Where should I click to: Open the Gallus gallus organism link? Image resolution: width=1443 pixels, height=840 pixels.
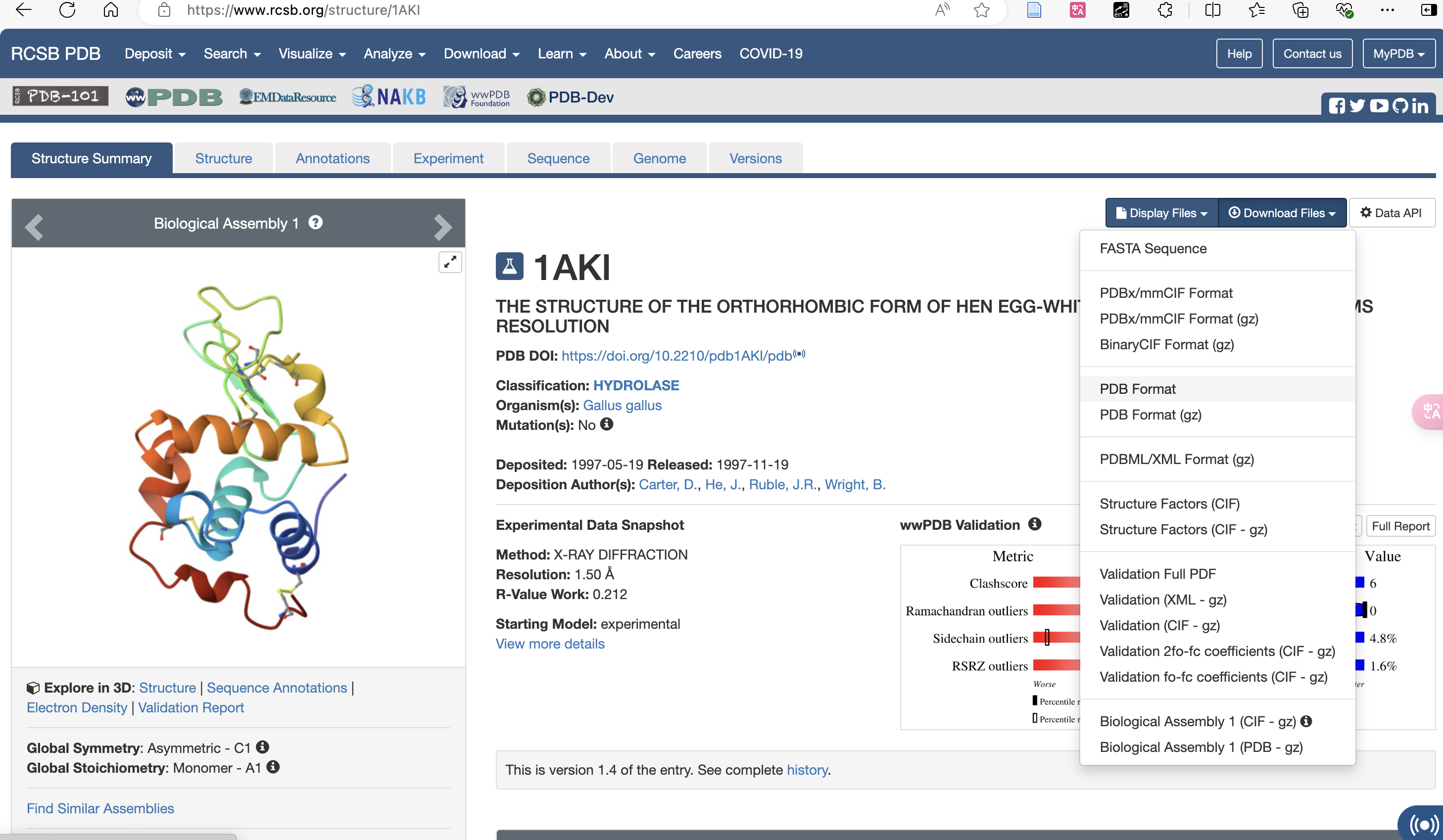pyautogui.click(x=622, y=405)
